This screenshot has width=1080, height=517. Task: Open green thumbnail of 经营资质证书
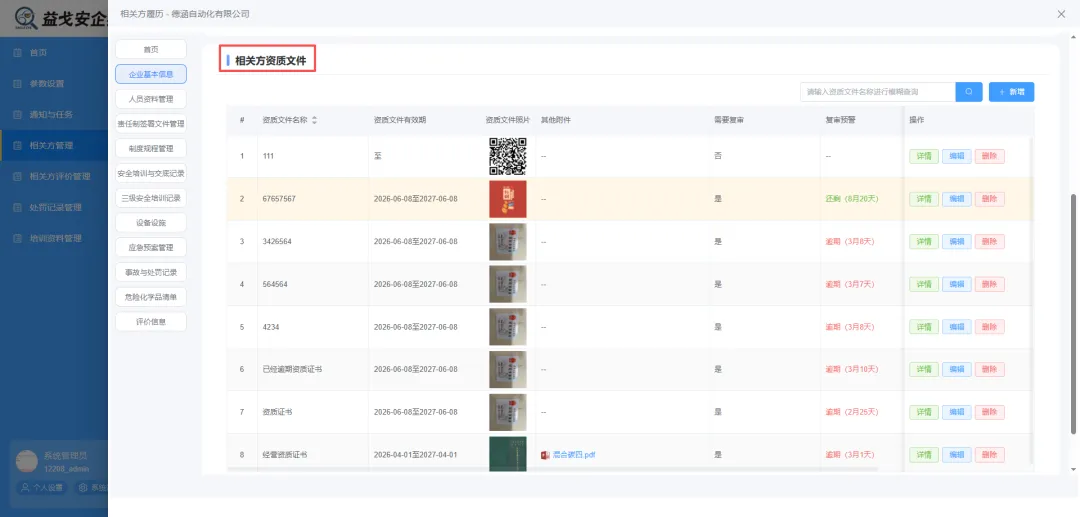click(x=508, y=454)
